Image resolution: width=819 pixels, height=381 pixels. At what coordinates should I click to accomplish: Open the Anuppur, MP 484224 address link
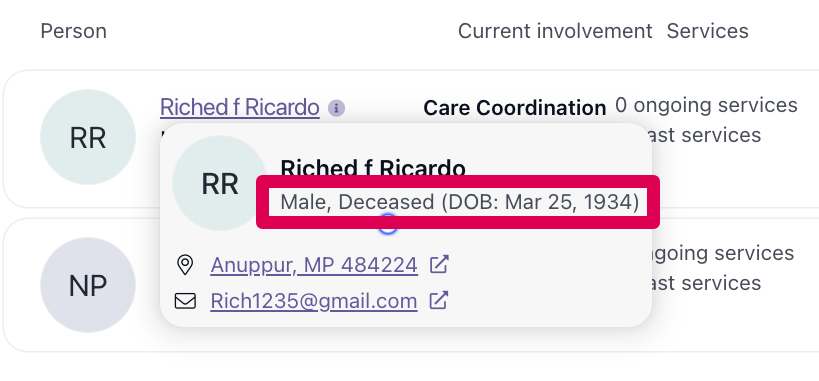(314, 265)
